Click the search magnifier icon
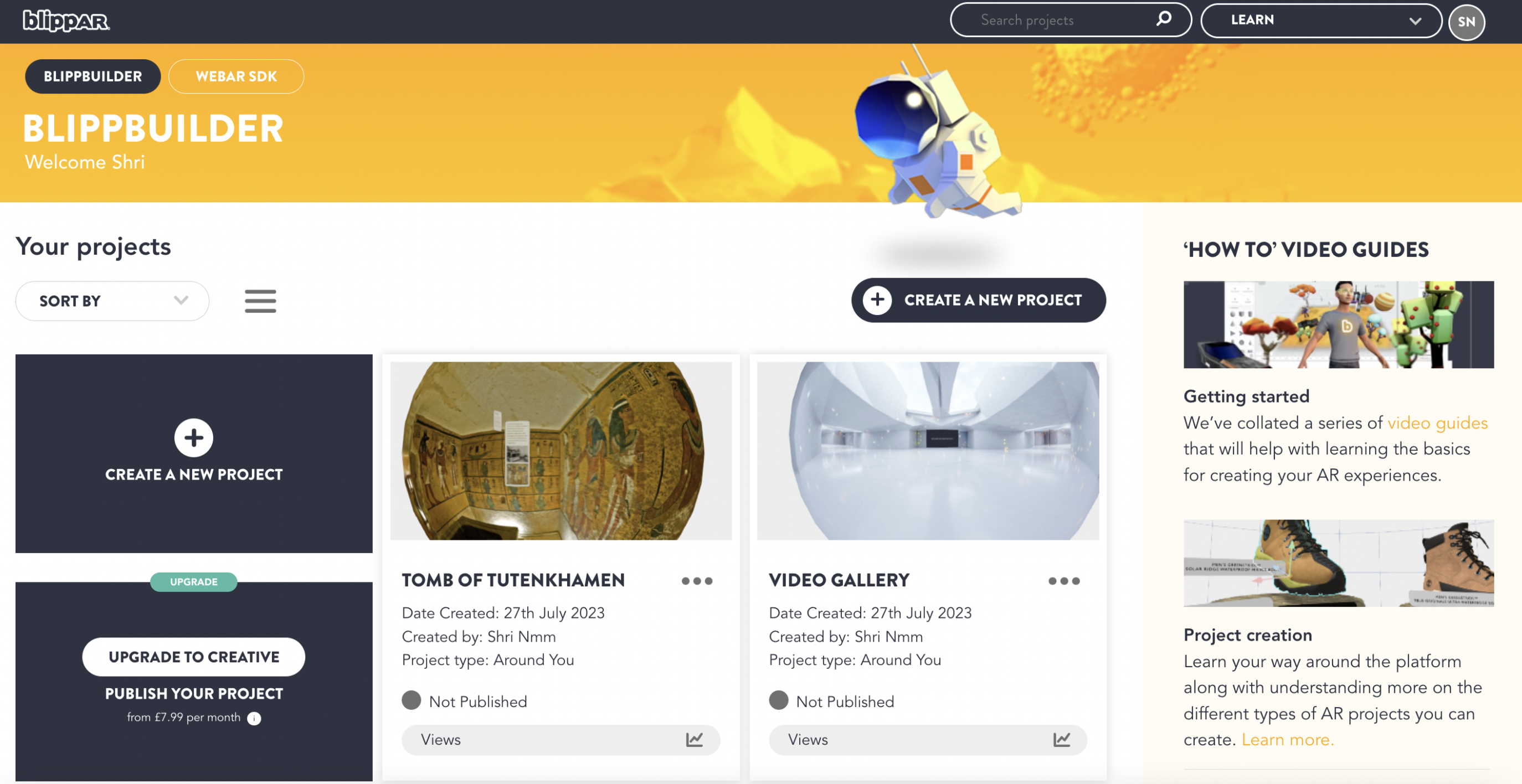Screen dimensions: 1522x784 coord(1163,19)
